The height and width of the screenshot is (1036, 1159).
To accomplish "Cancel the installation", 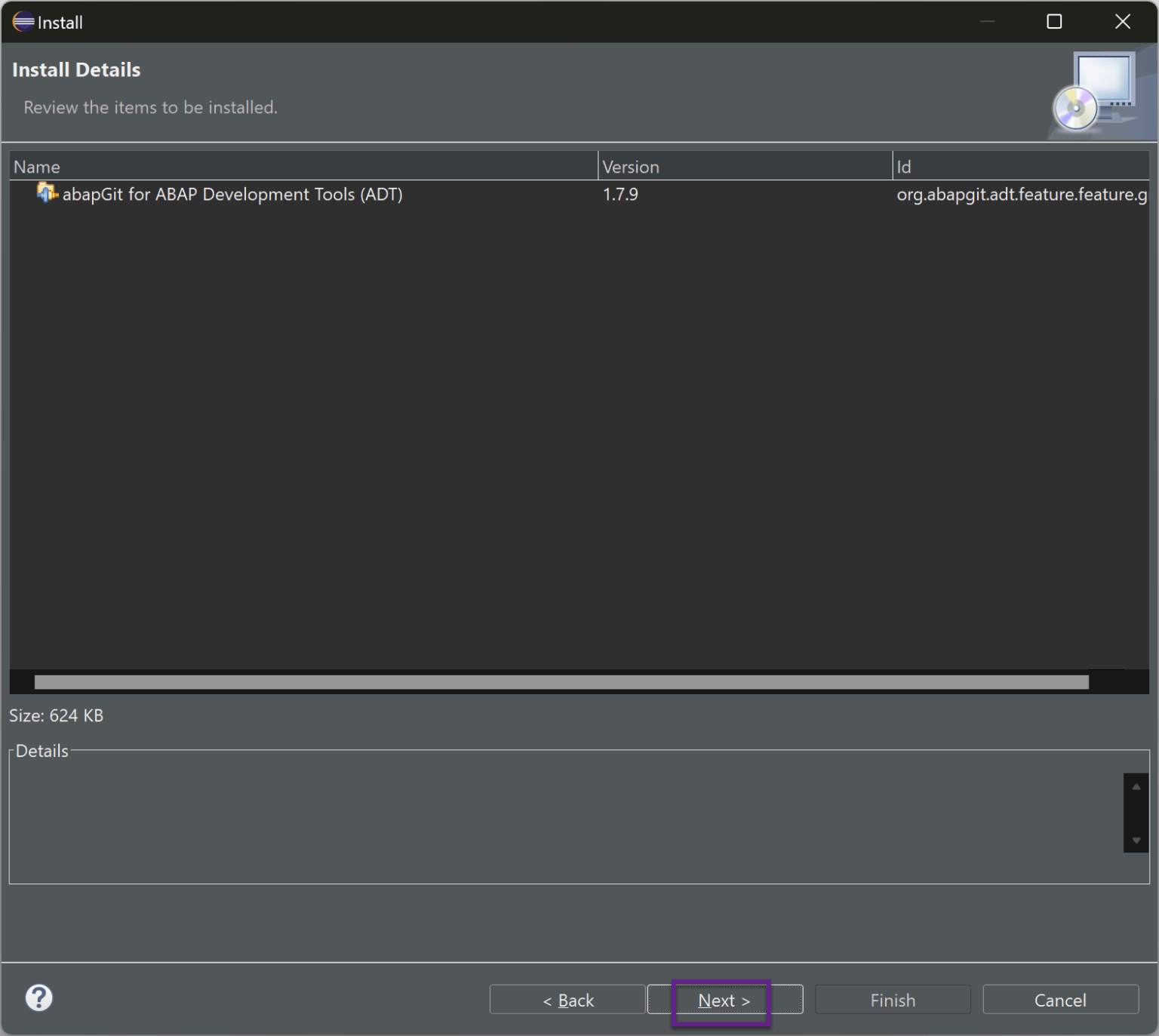I will click(x=1060, y=999).
